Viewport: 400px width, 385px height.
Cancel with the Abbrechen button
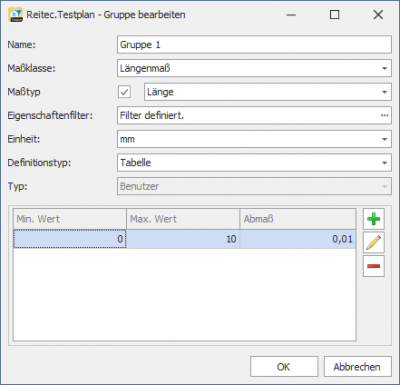pos(357,367)
